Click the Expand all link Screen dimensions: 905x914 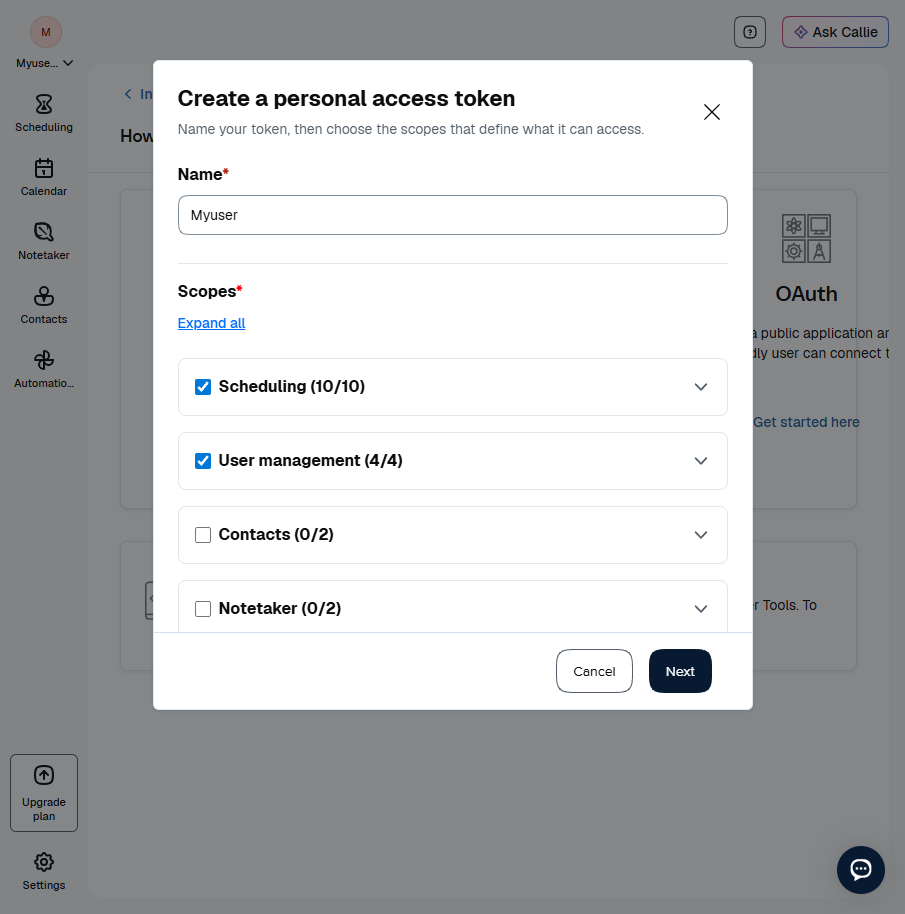click(x=212, y=323)
